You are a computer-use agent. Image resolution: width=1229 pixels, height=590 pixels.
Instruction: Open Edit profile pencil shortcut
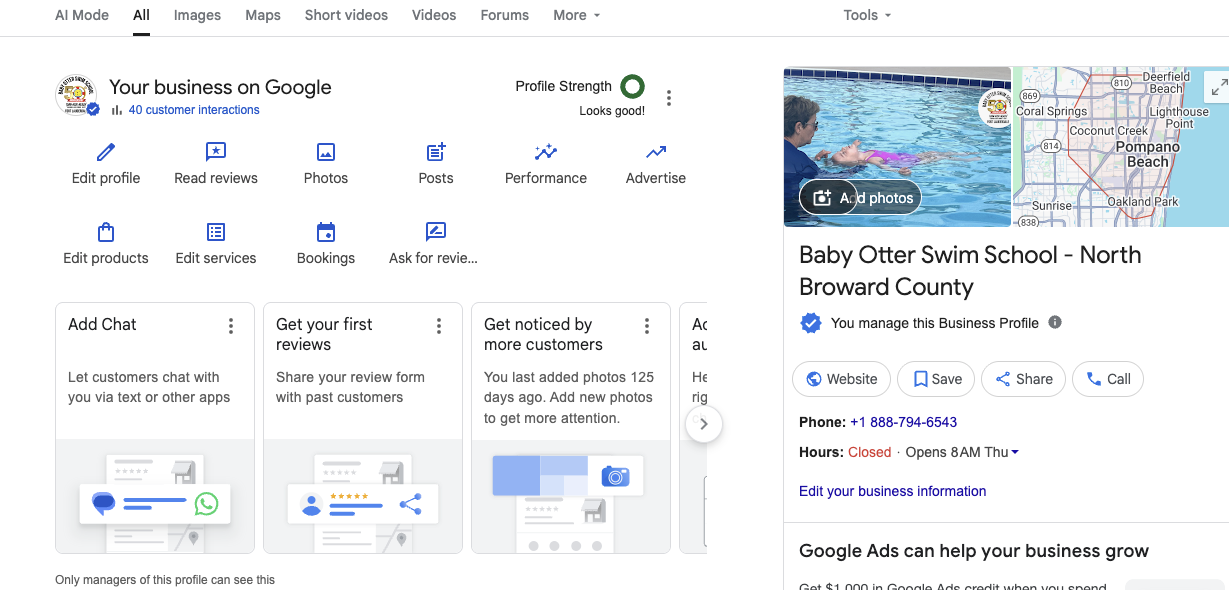coord(106,164)
